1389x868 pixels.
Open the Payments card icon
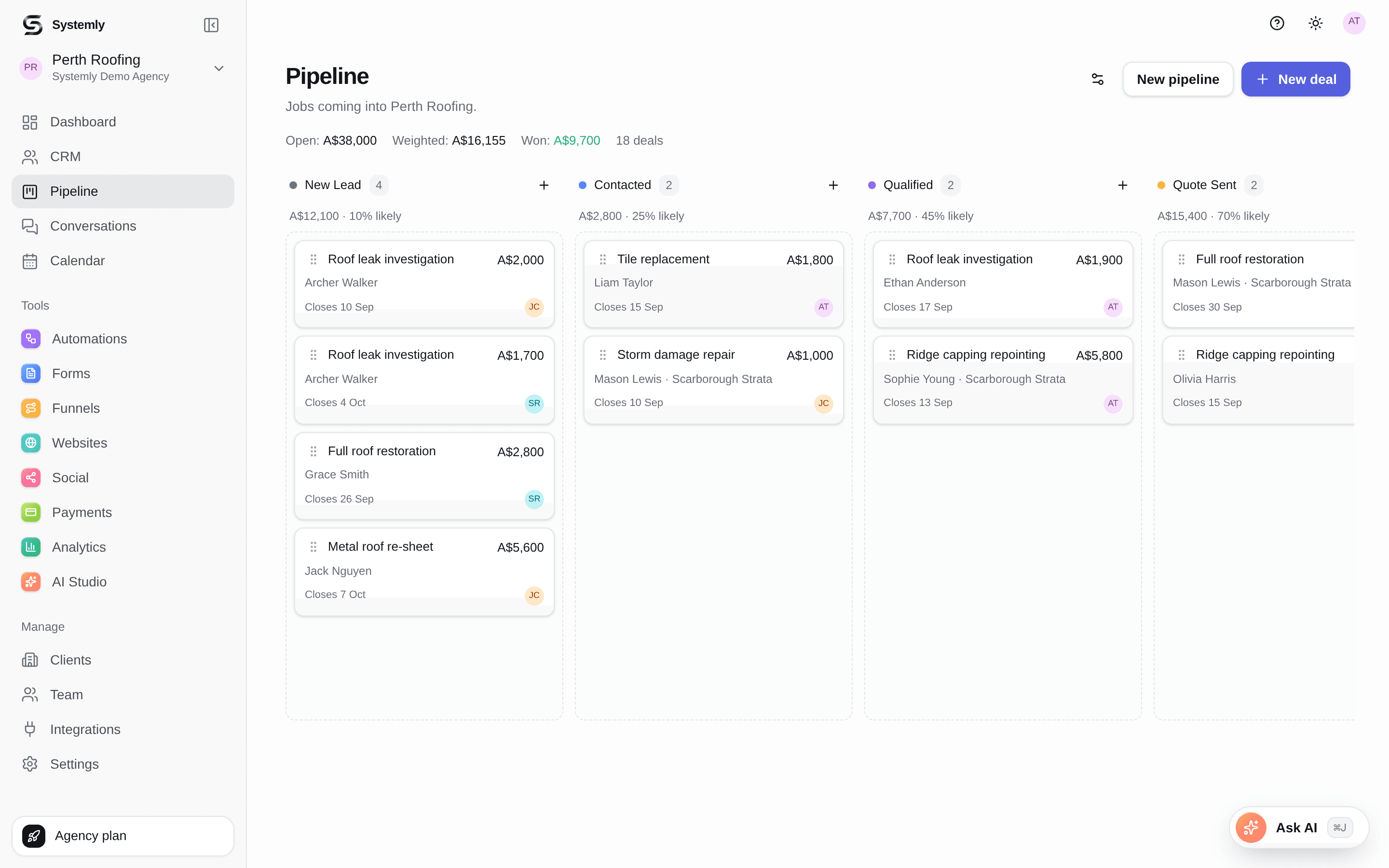(31, 512)
